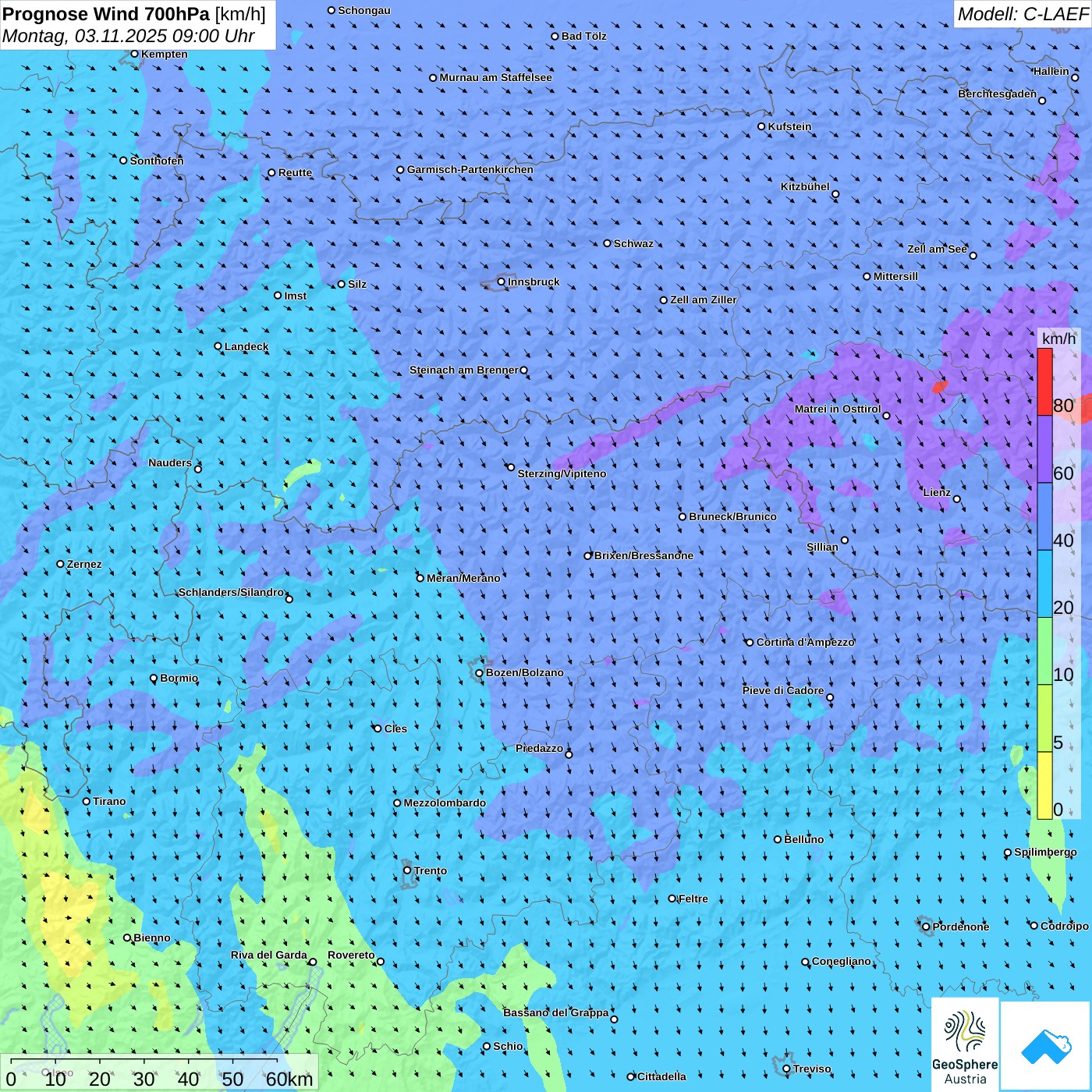Click the 'Sillian' place label
This screenshot has width=1092, height=1092.
click(x=822, y=547)
